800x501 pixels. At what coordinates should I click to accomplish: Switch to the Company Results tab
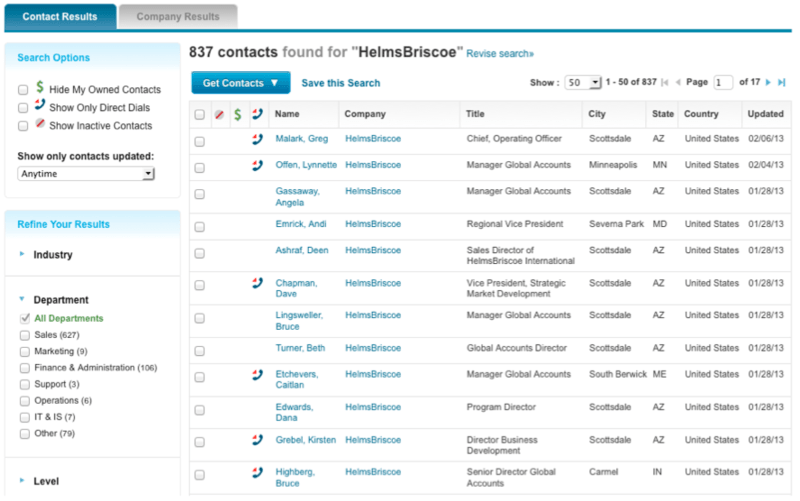point(177,17)
